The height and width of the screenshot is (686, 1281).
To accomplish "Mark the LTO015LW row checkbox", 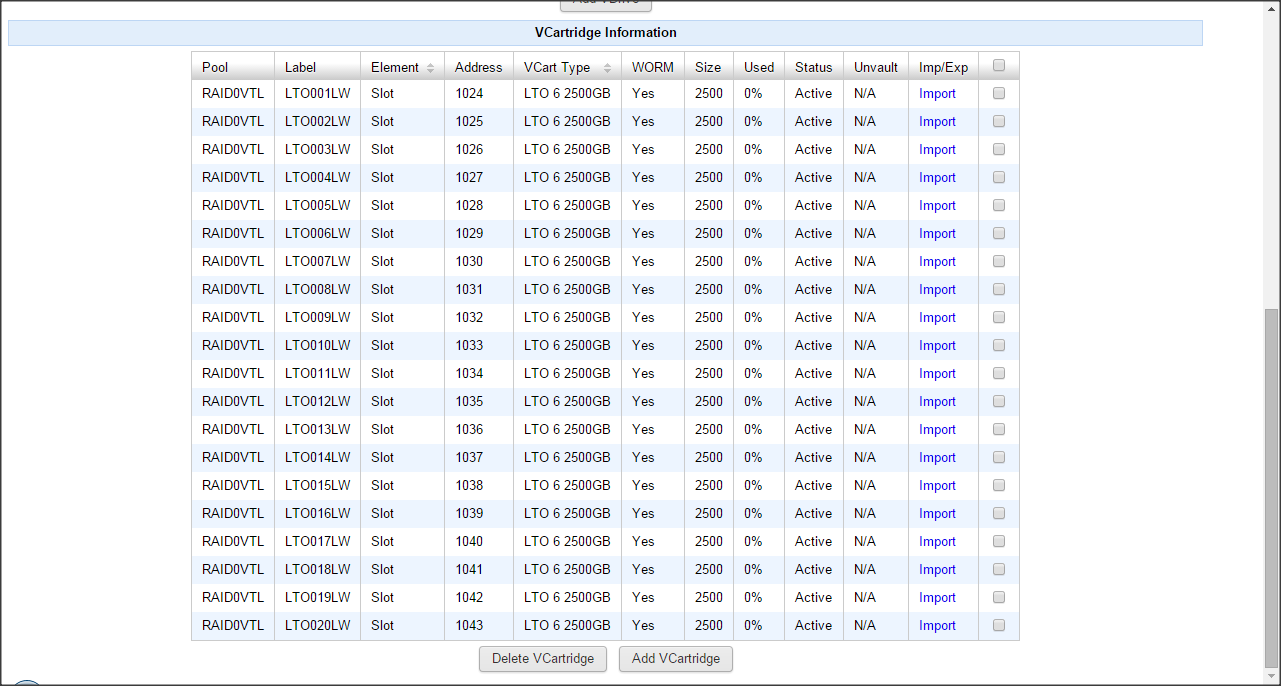I will [x=999, y=485].
